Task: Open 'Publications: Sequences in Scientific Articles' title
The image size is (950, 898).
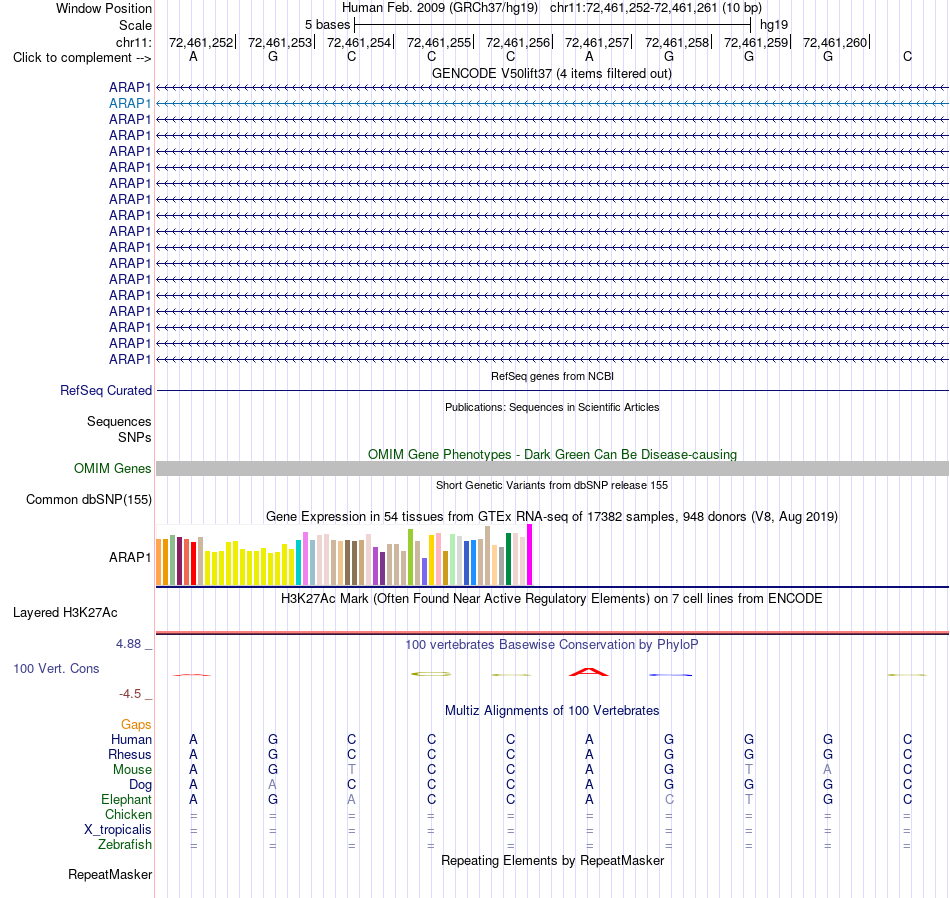Action: pyautogui.click(x=552, y=407)
